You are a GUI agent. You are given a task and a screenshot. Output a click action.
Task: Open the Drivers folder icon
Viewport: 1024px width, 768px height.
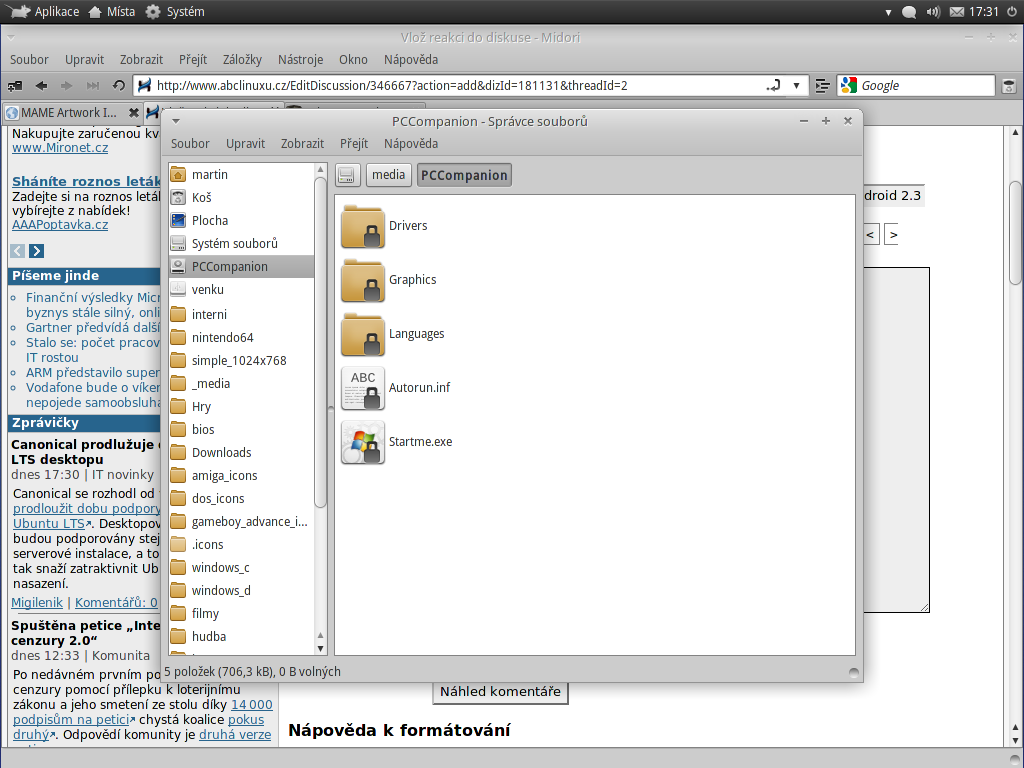362,226
